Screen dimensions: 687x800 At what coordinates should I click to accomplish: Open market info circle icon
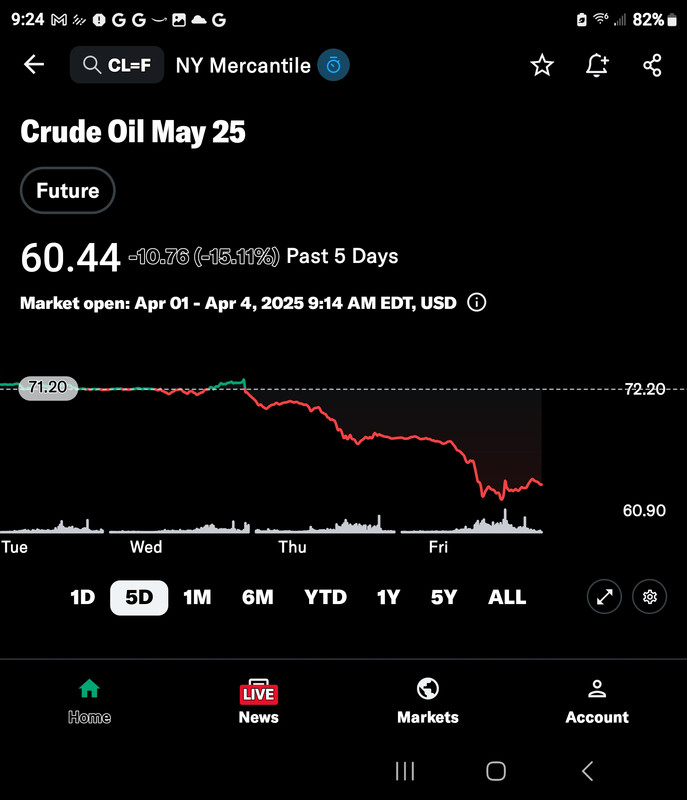coord(477,303)
